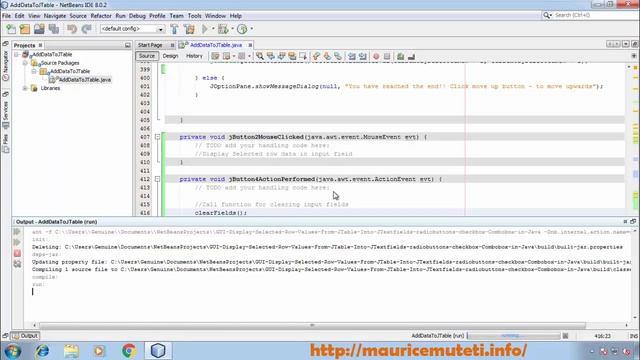Click the horizontal scrollbar in Output panel
Viewport: 640px width, 360px height.
coord(312,325)
